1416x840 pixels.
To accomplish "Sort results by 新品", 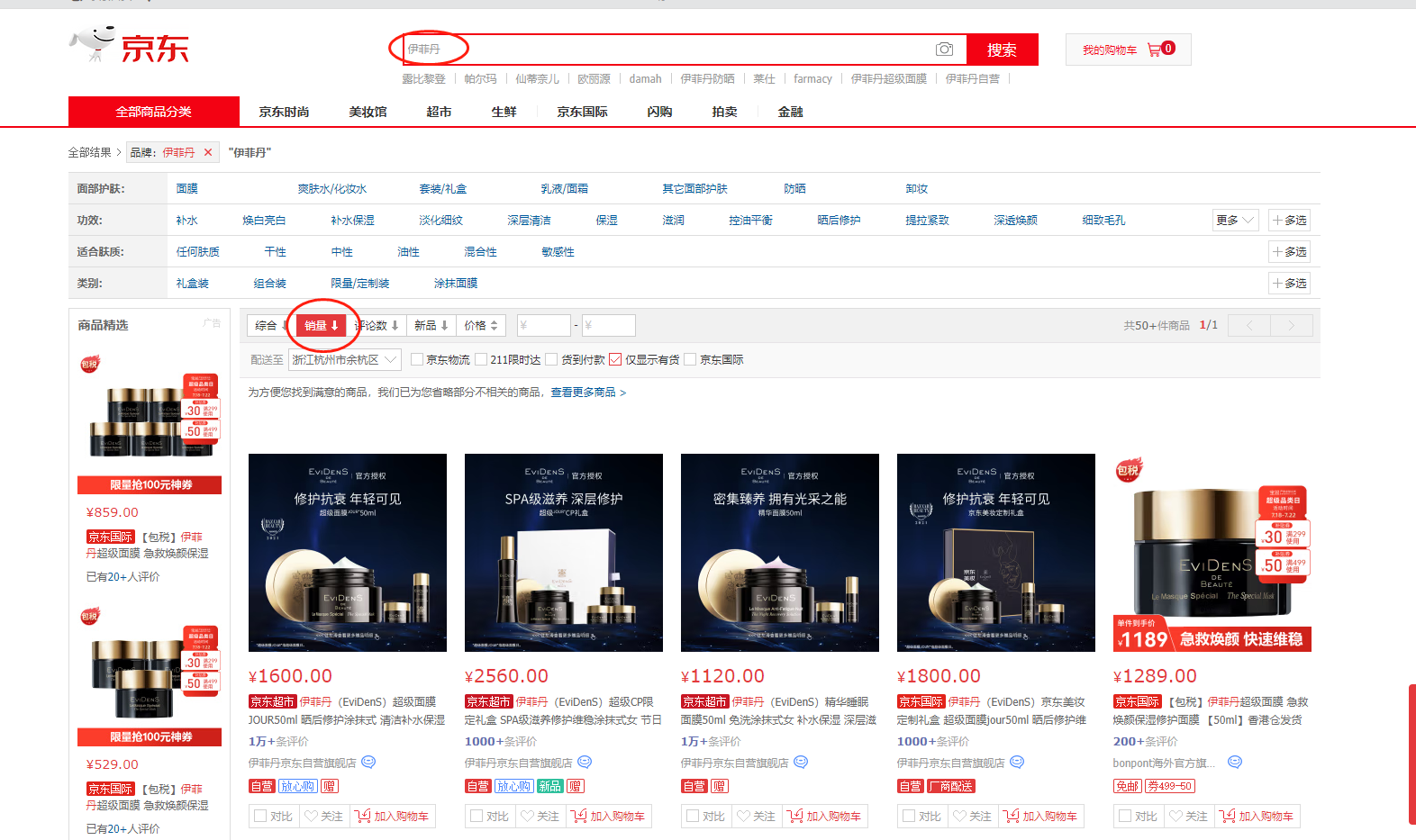I will (x=431, y=325).
